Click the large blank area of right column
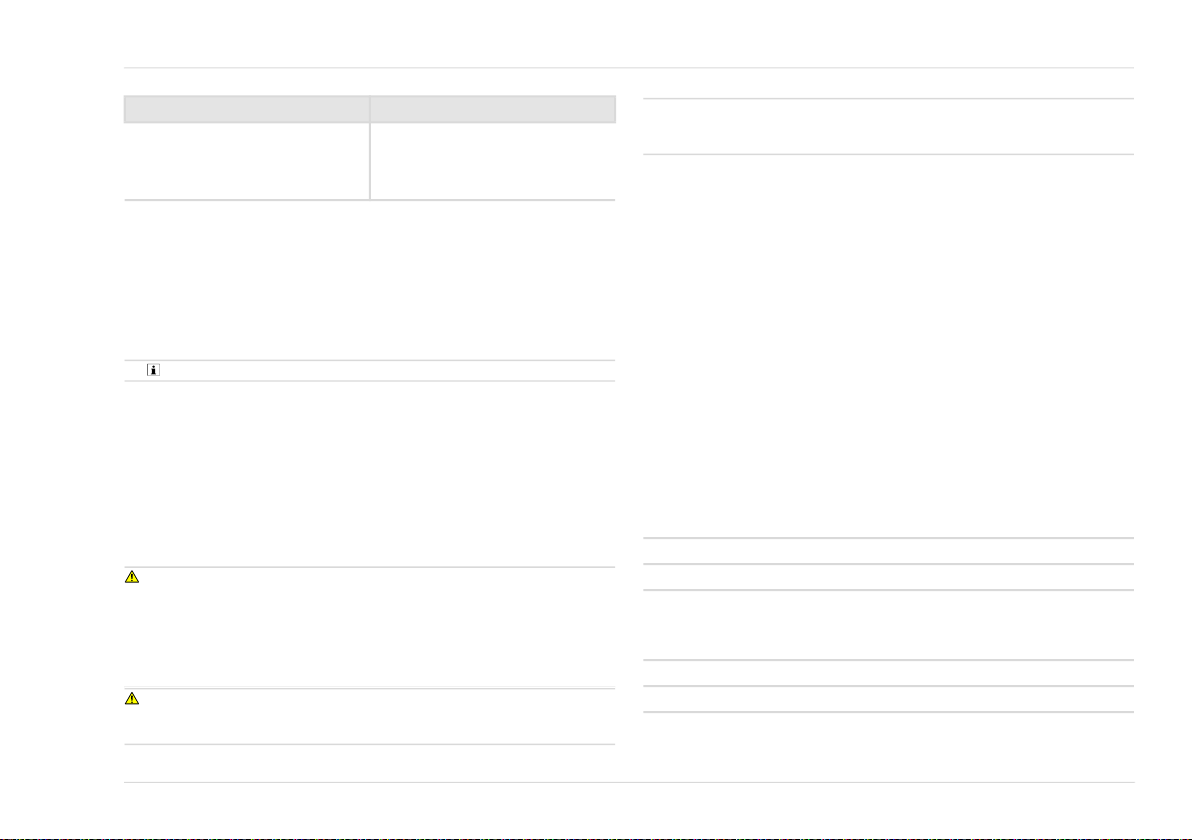The height and width of the screenshot is (840, 1192). pyautogui.click(x=889, y=346)
